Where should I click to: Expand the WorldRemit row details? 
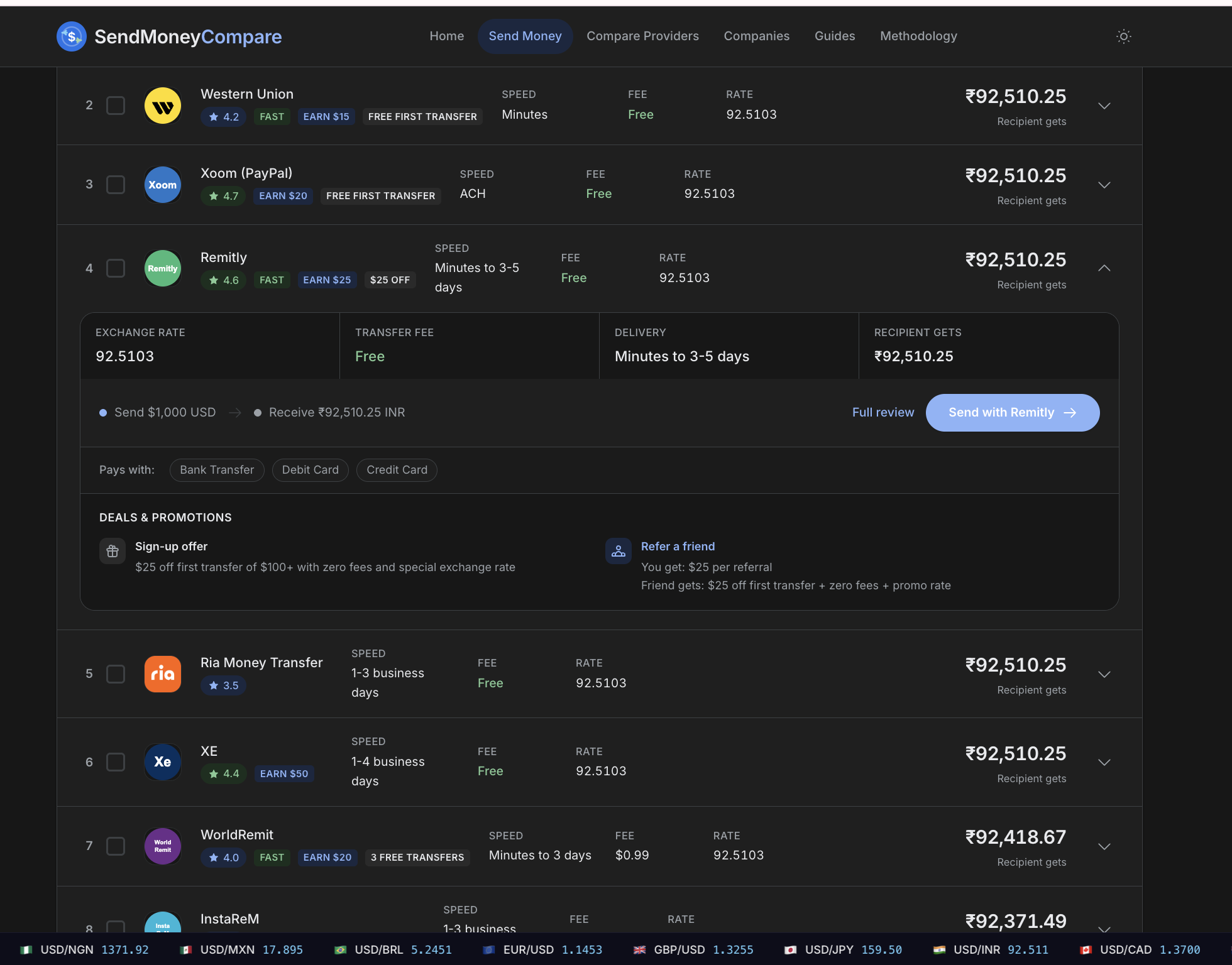(1104, 846)
